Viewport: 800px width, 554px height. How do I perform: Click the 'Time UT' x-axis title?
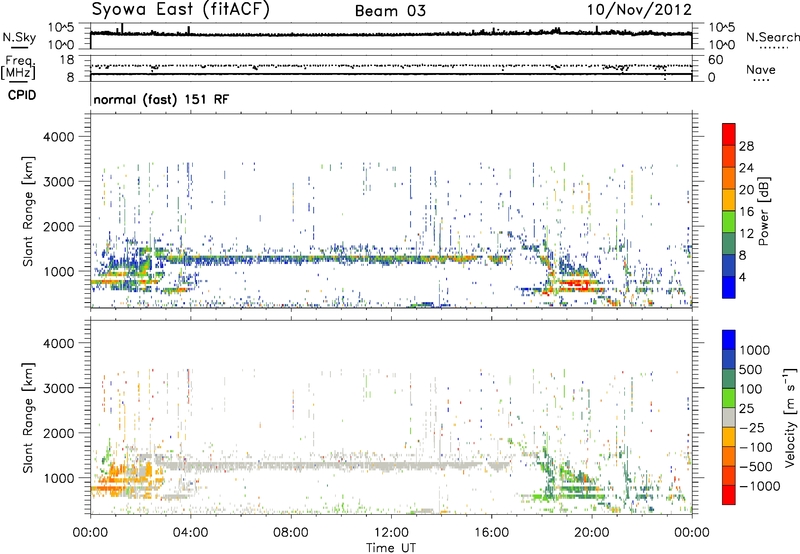391,547
